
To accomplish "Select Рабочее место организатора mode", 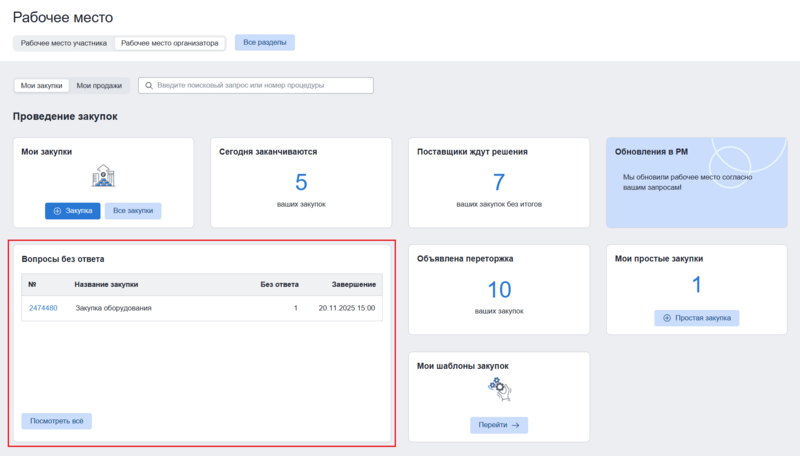I will coord(169,43).
